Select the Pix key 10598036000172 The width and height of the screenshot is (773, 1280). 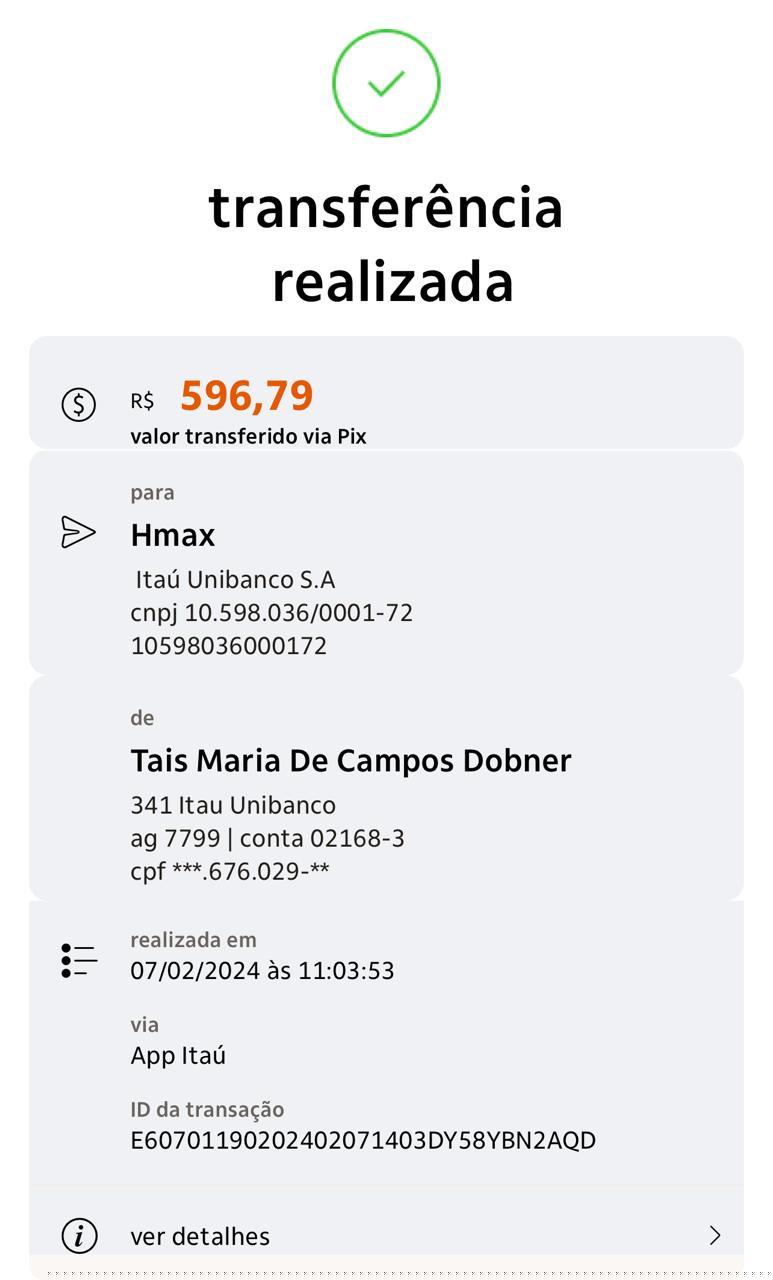[x=229, y=645]
